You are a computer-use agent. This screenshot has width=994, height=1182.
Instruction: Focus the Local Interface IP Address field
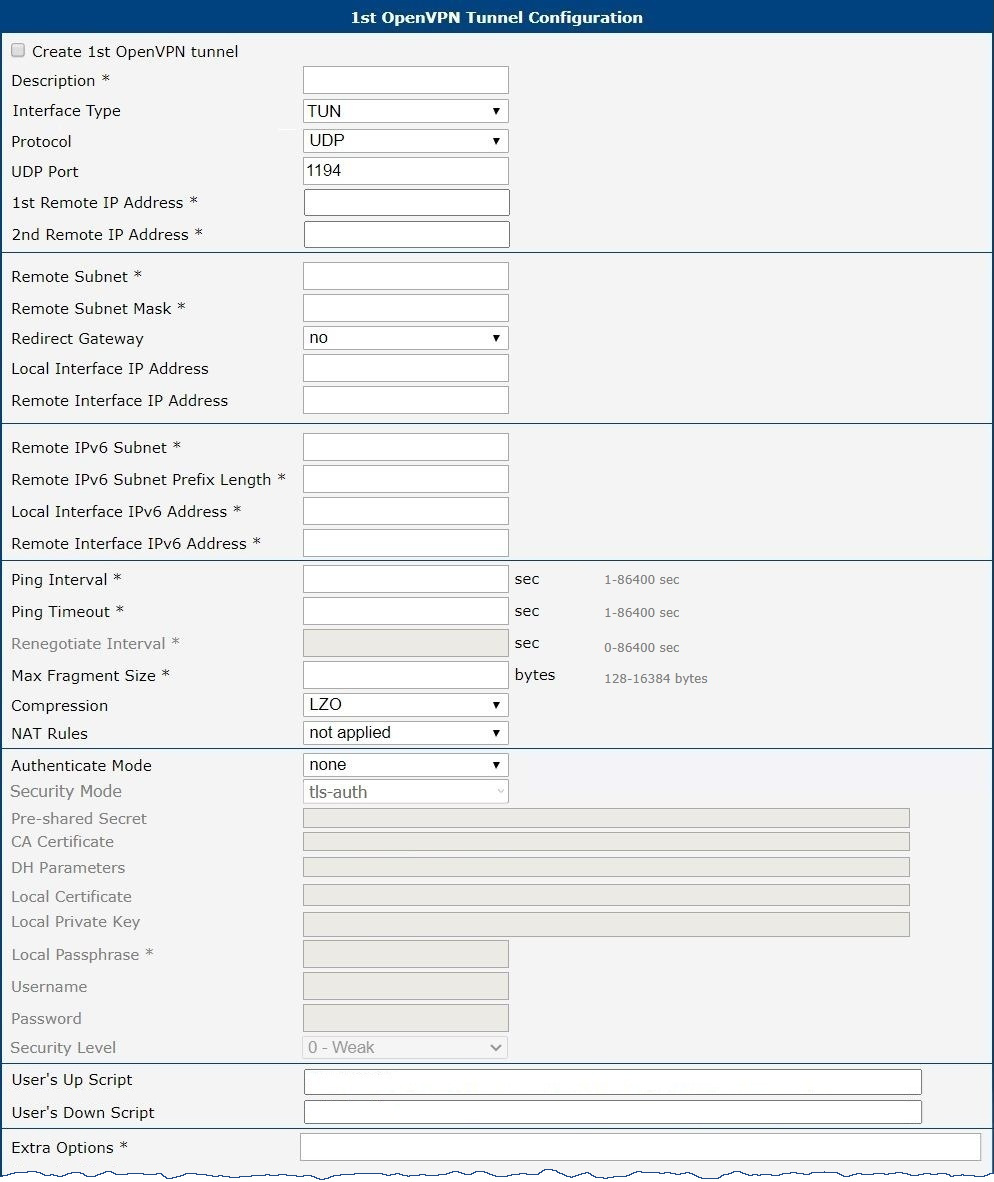405,368
